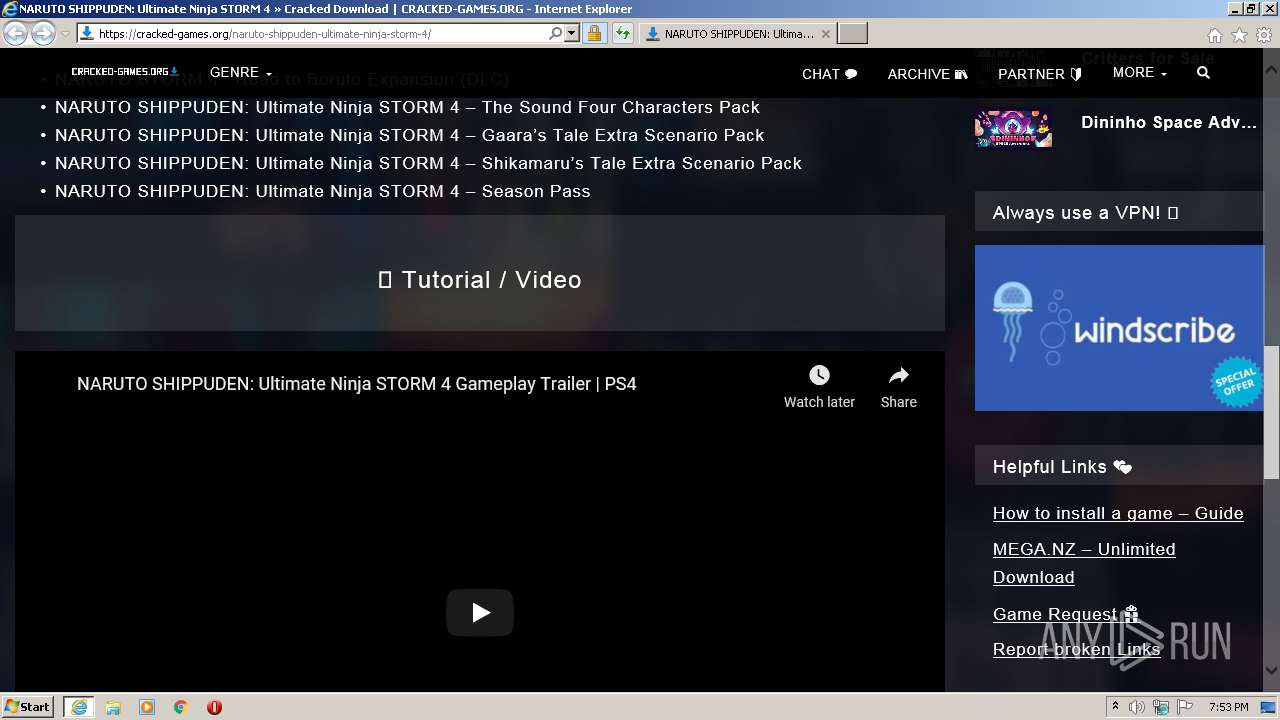Open MEGA.NZ – Unlimited Download link
Viewport: 1280px width, 720px height.
[1084, 563]
